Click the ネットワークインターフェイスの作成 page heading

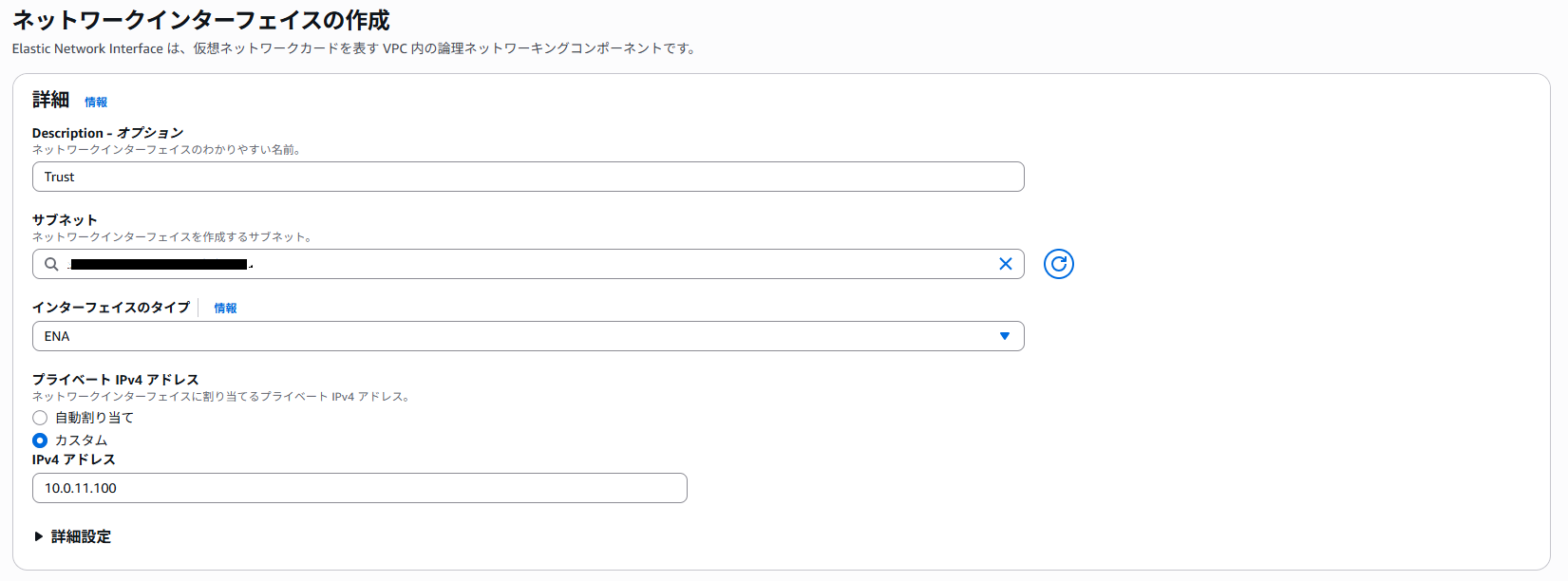click(200, 20)
